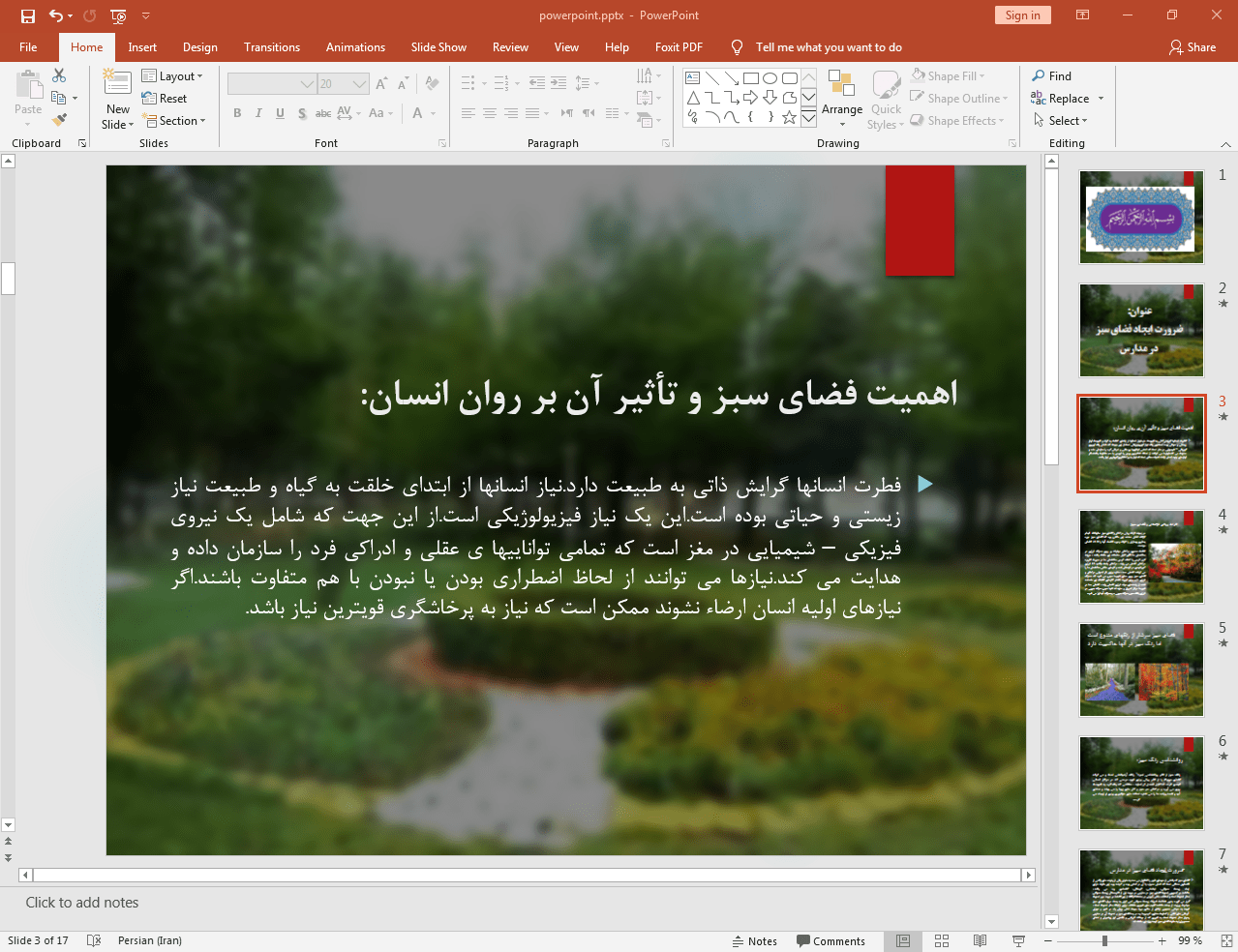The image size is (1238, 952).
Task: Set right-to-left text direction
Action: coord(589,113)
